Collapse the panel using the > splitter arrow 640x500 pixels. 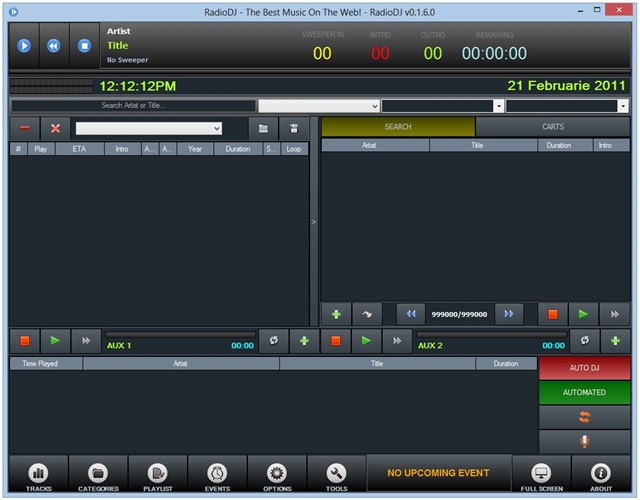coord(313,222)
